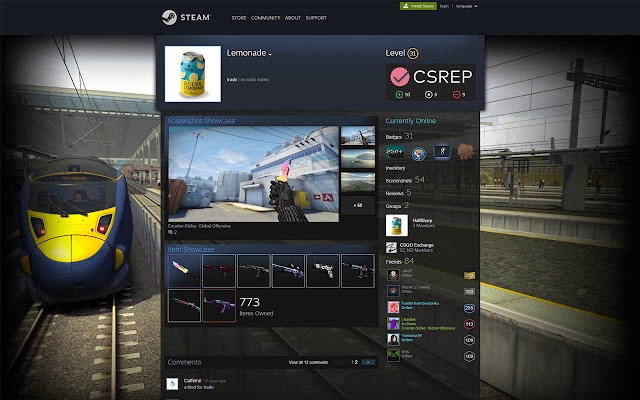
Task: Open the ABOUT page
Action: point(293,18)
